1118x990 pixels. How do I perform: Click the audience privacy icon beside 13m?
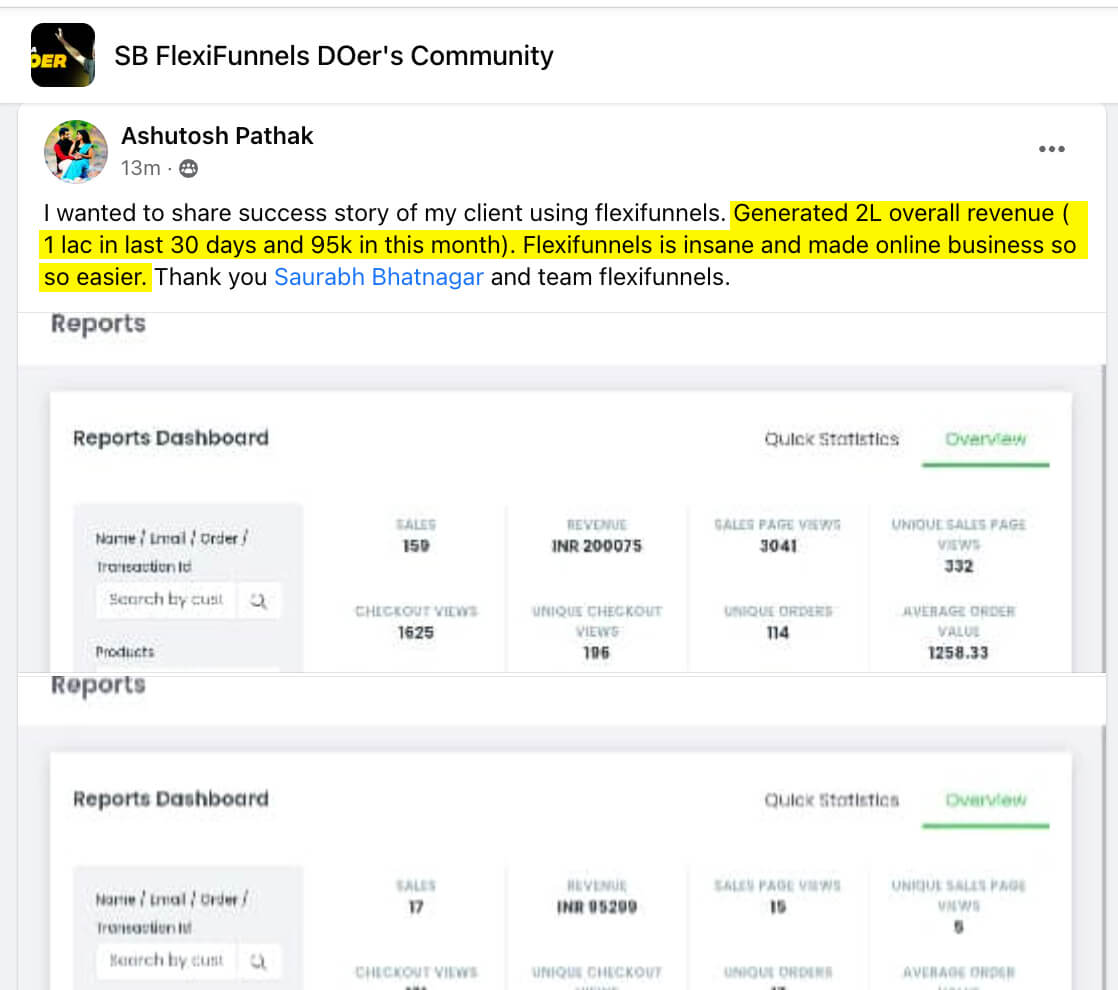coord(188,169)
